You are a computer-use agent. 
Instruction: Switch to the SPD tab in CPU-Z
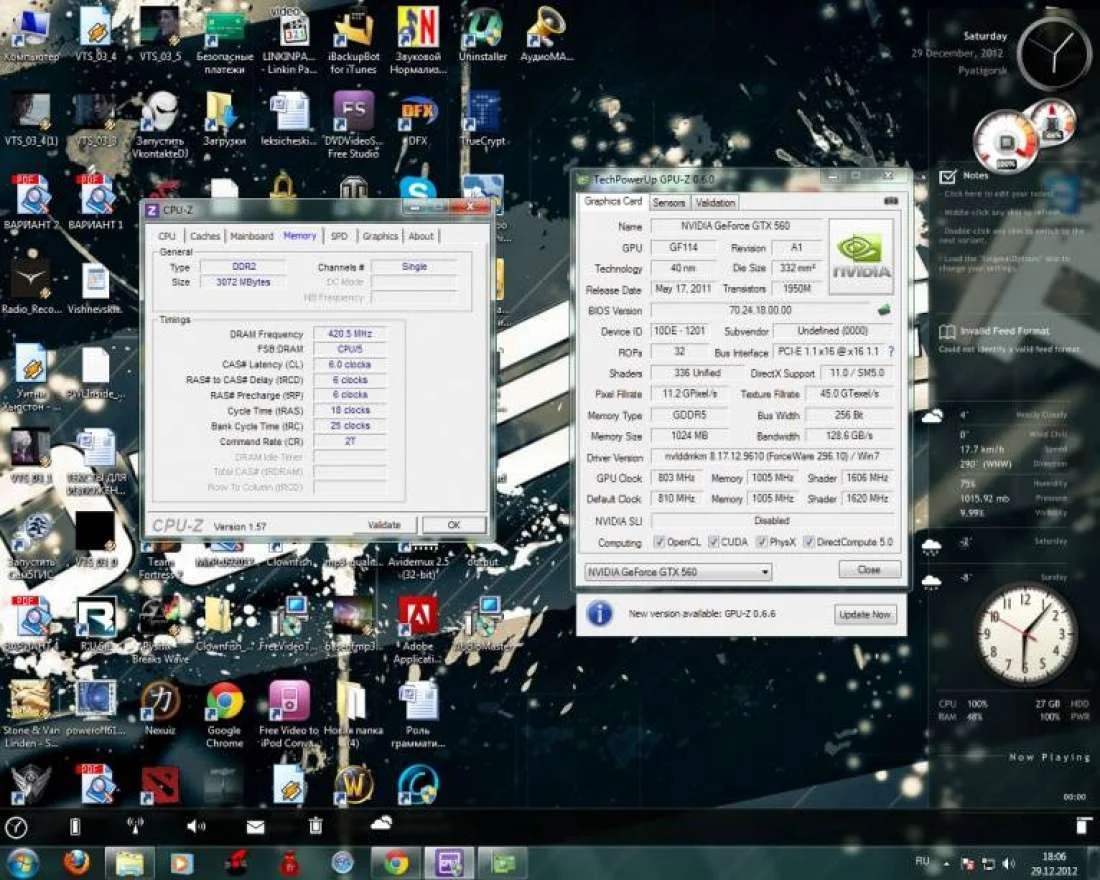[339, 236]
